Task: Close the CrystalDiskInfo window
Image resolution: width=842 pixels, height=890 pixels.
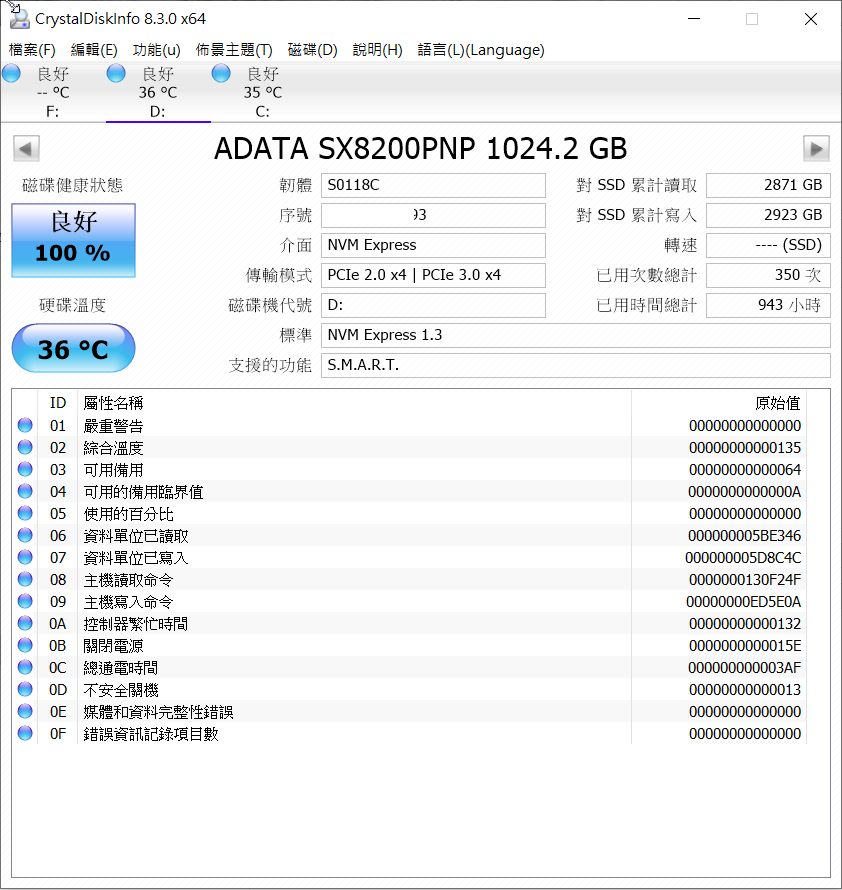Action: point(811,19)
